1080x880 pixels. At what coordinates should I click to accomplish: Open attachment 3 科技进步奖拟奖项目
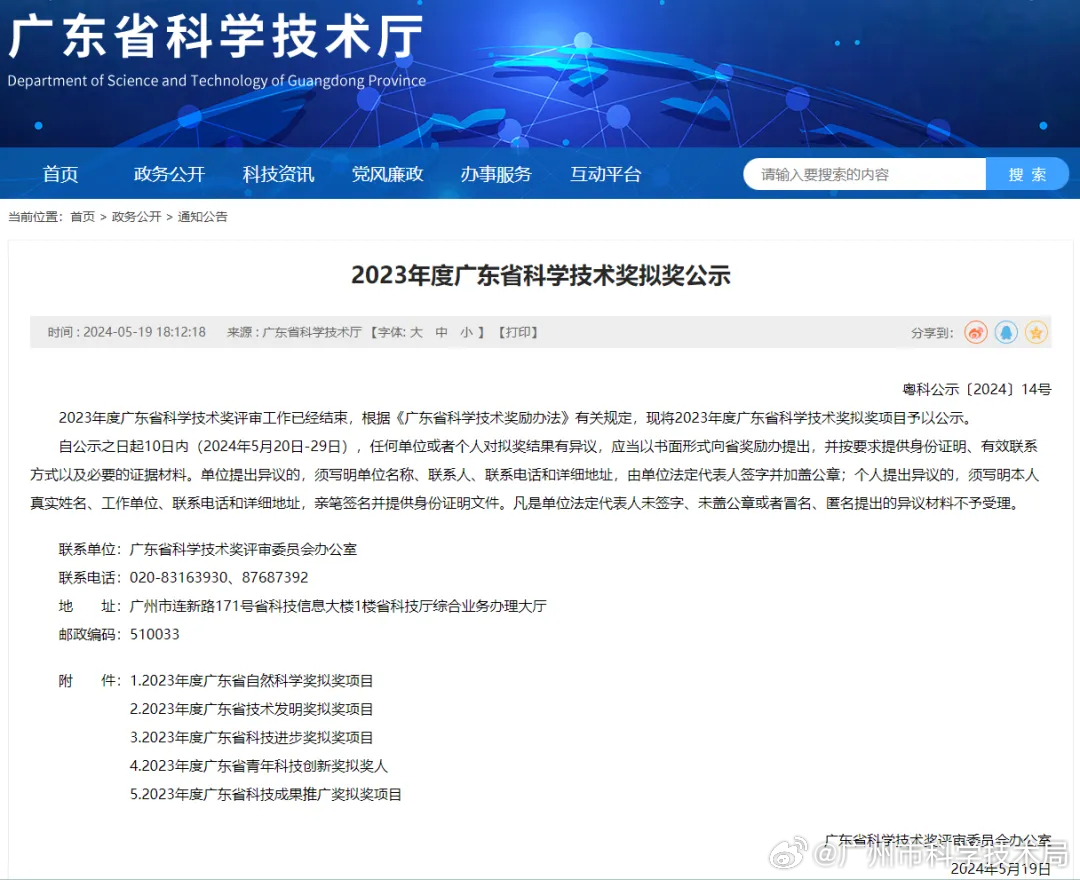253,737
